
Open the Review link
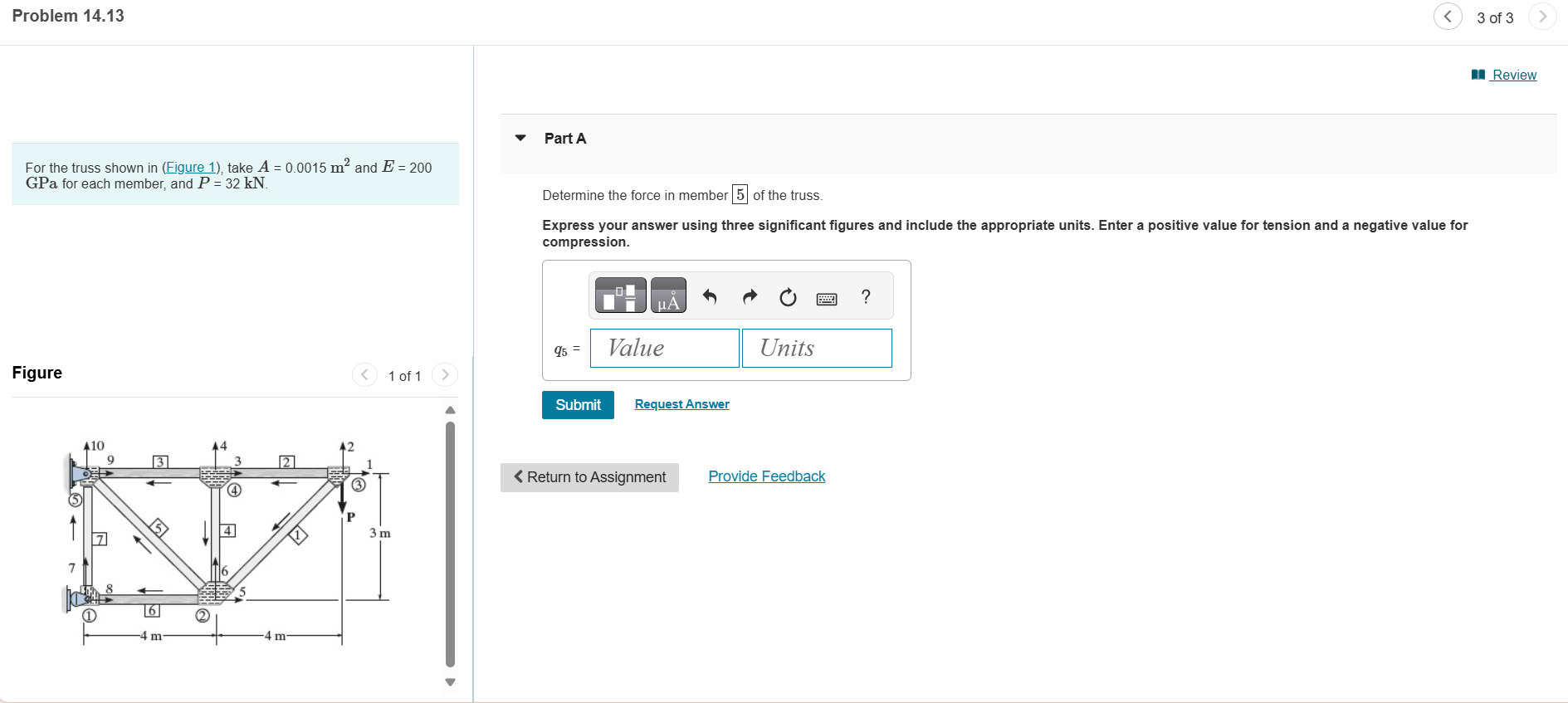click(x=1503, y=75)
